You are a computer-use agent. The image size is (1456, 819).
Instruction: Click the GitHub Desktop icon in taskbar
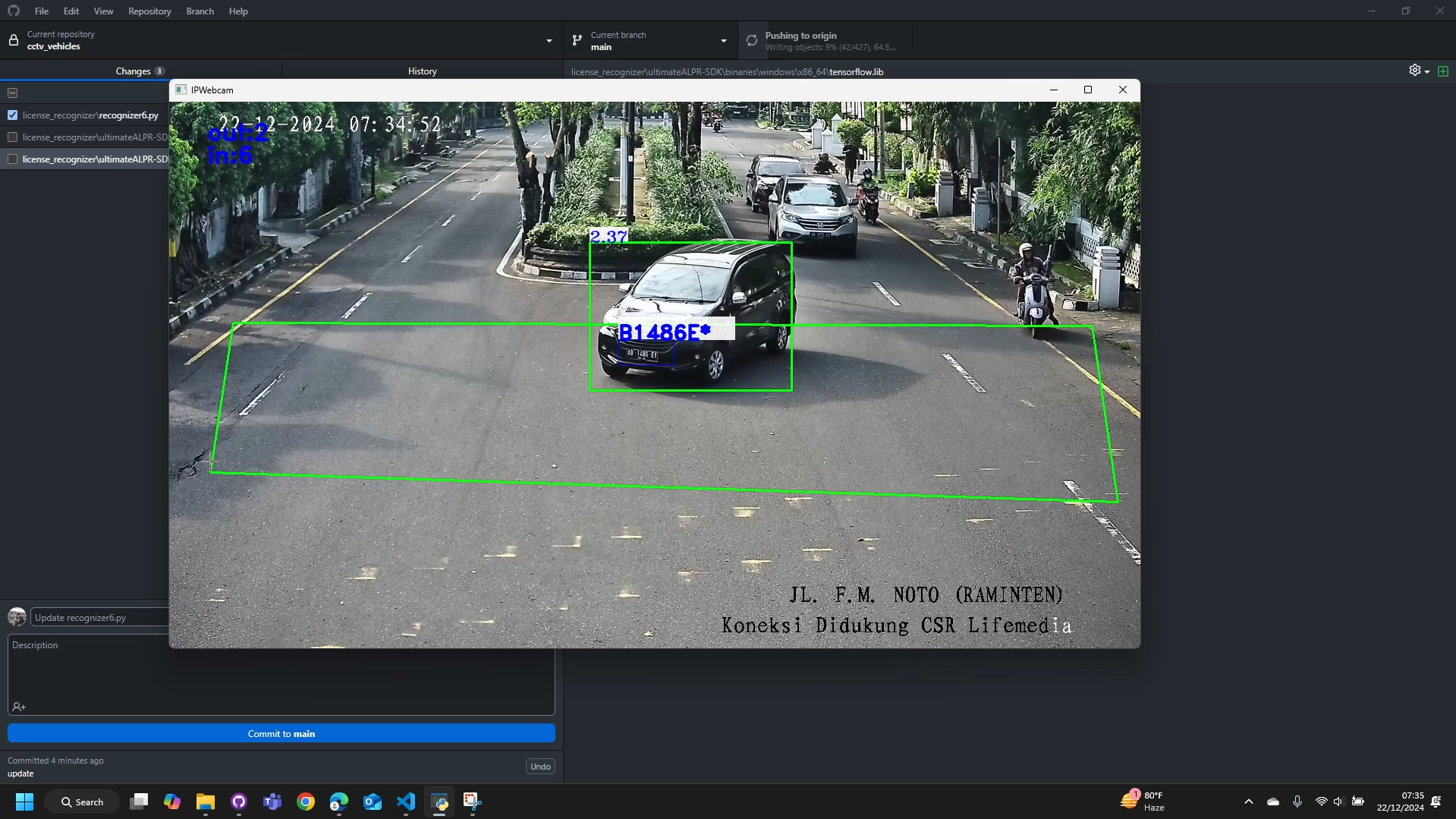coord(239,802)
